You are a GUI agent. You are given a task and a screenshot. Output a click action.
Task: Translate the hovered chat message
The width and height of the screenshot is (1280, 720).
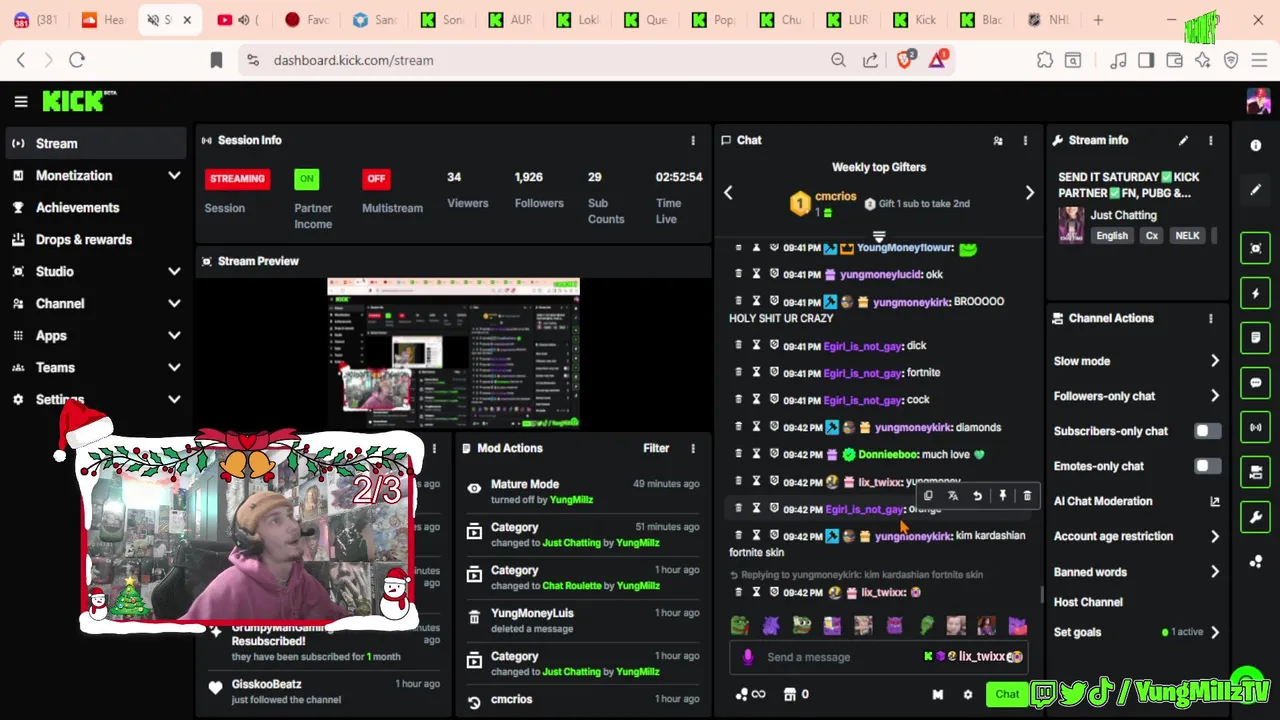tap(953, 496)
